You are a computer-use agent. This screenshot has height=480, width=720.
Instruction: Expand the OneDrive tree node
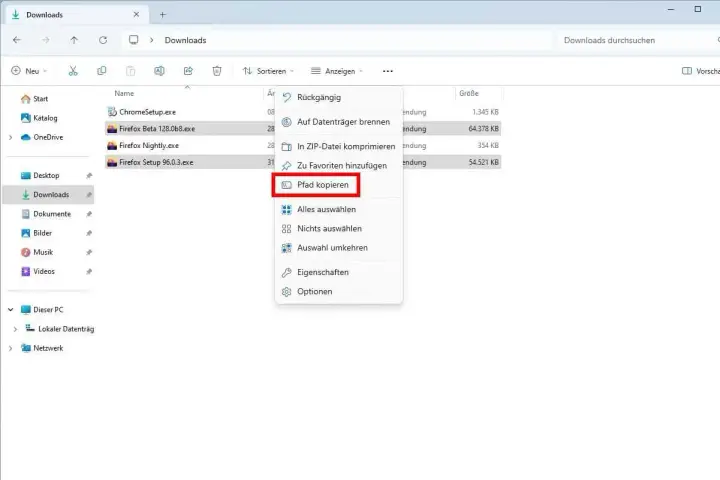[11, 137]
